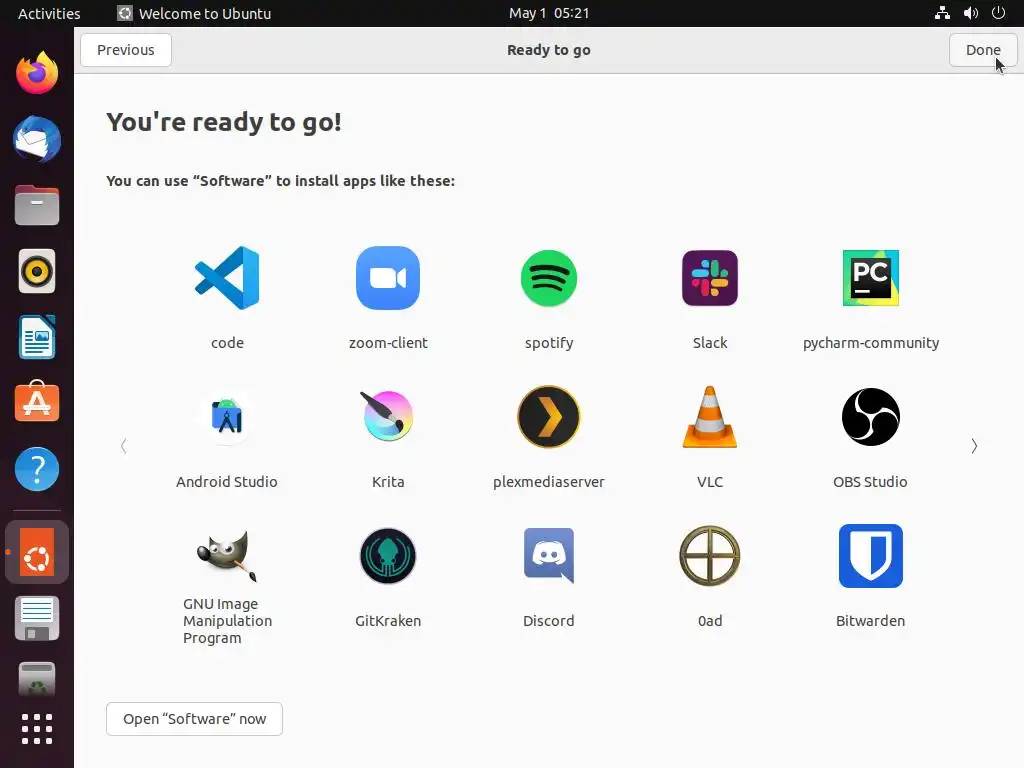Open the Activities overview
Viewport: 1024px width, 768px height.
49,13
